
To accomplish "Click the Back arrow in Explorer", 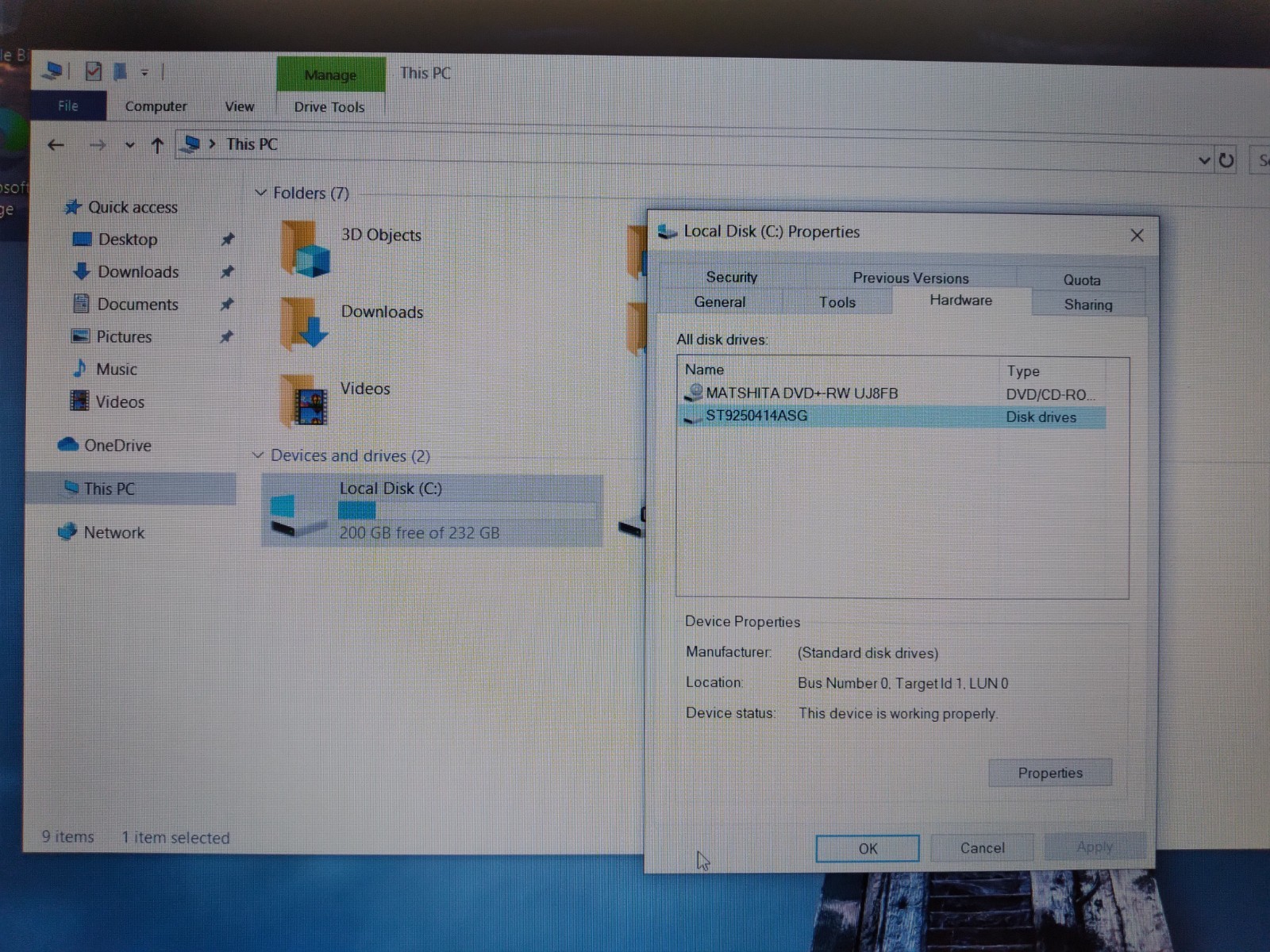I will tap(56, 144).
